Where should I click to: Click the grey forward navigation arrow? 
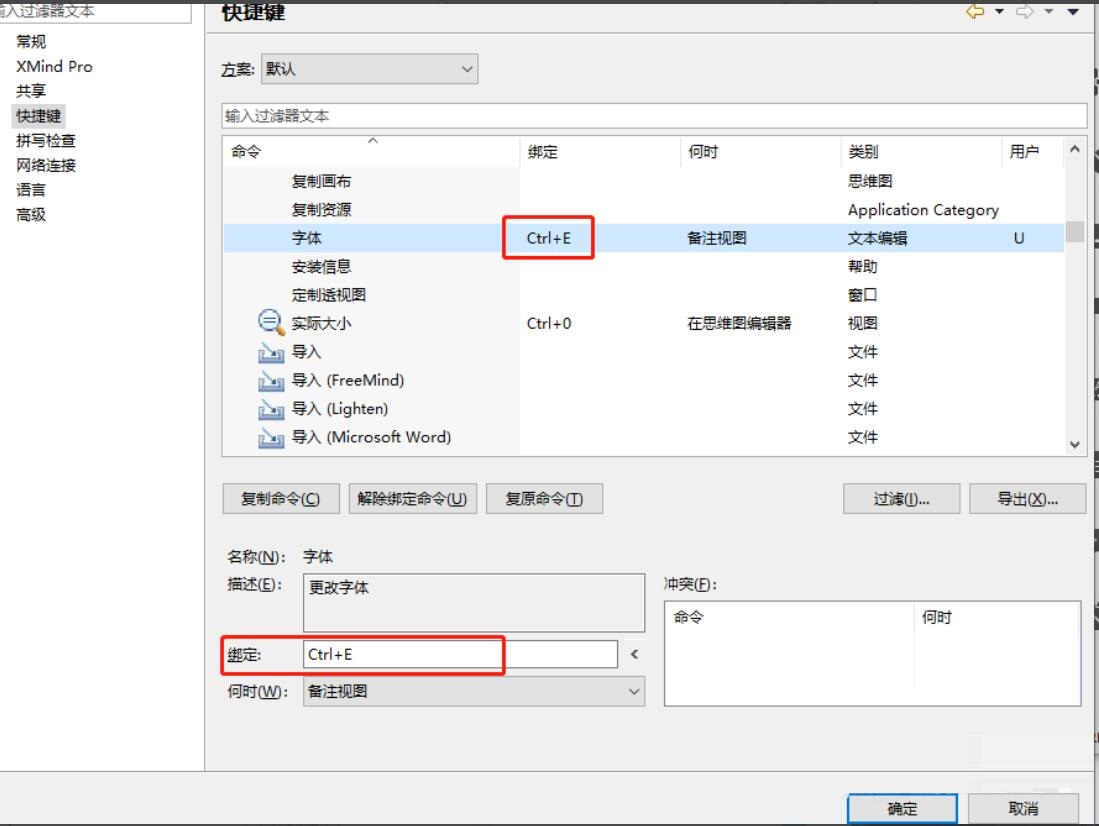pos(1025,11)
